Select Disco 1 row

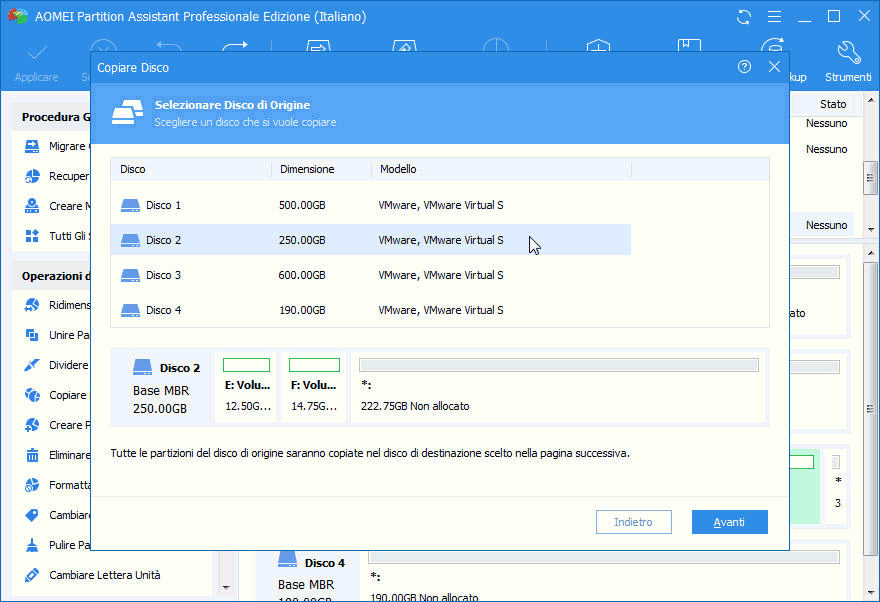370,205
